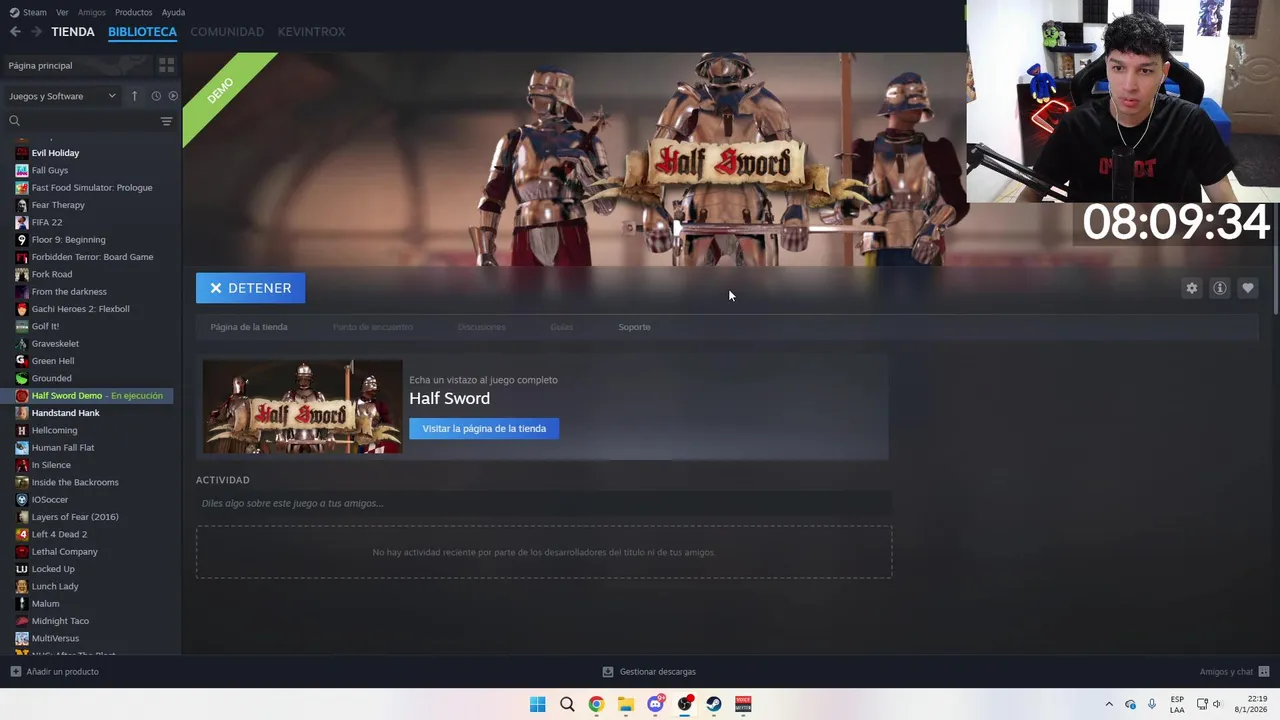Open the Discusiones link
This screenshot has height=720, width=1280.
pyautogui.click(x=482, y=327)
